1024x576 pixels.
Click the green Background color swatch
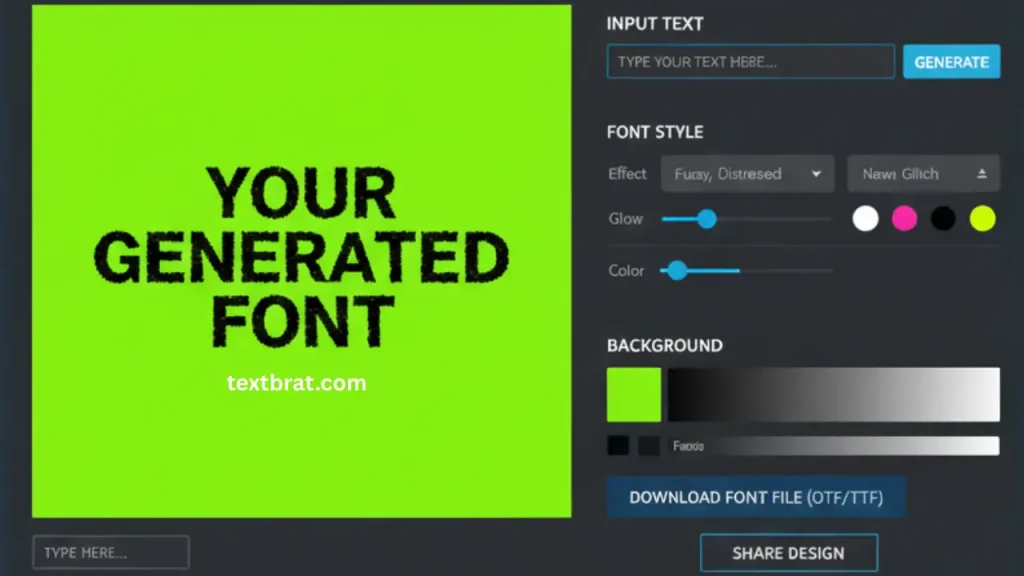pyautogui.click(x=634, y=395)
